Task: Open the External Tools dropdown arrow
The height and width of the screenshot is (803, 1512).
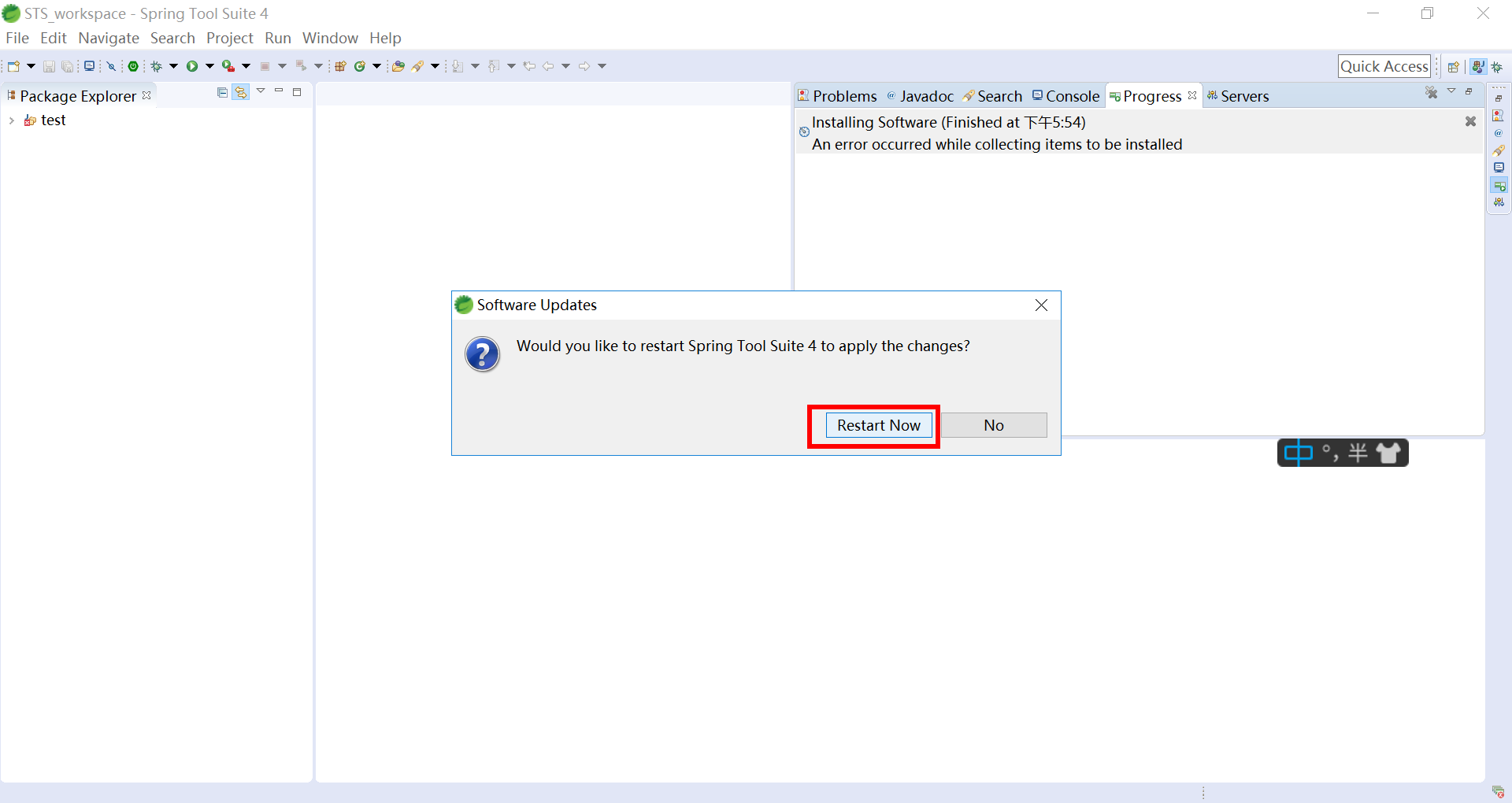Action: click(x=246, y=66)
